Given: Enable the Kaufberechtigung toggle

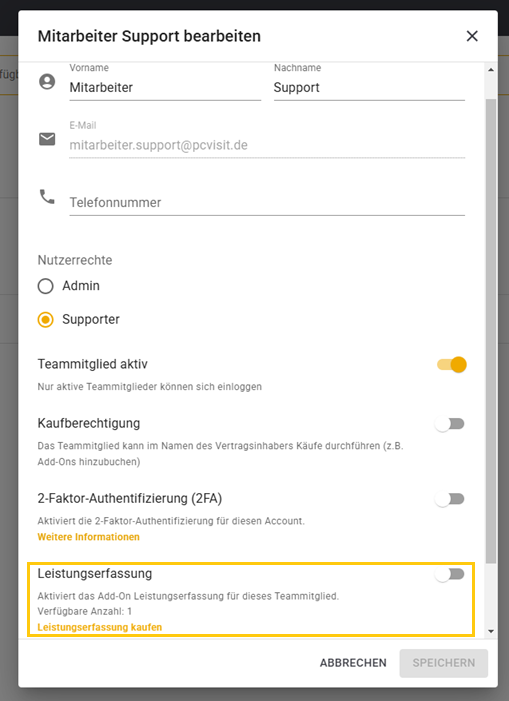Looking at the screenshot, I should (x=450, y=424).
